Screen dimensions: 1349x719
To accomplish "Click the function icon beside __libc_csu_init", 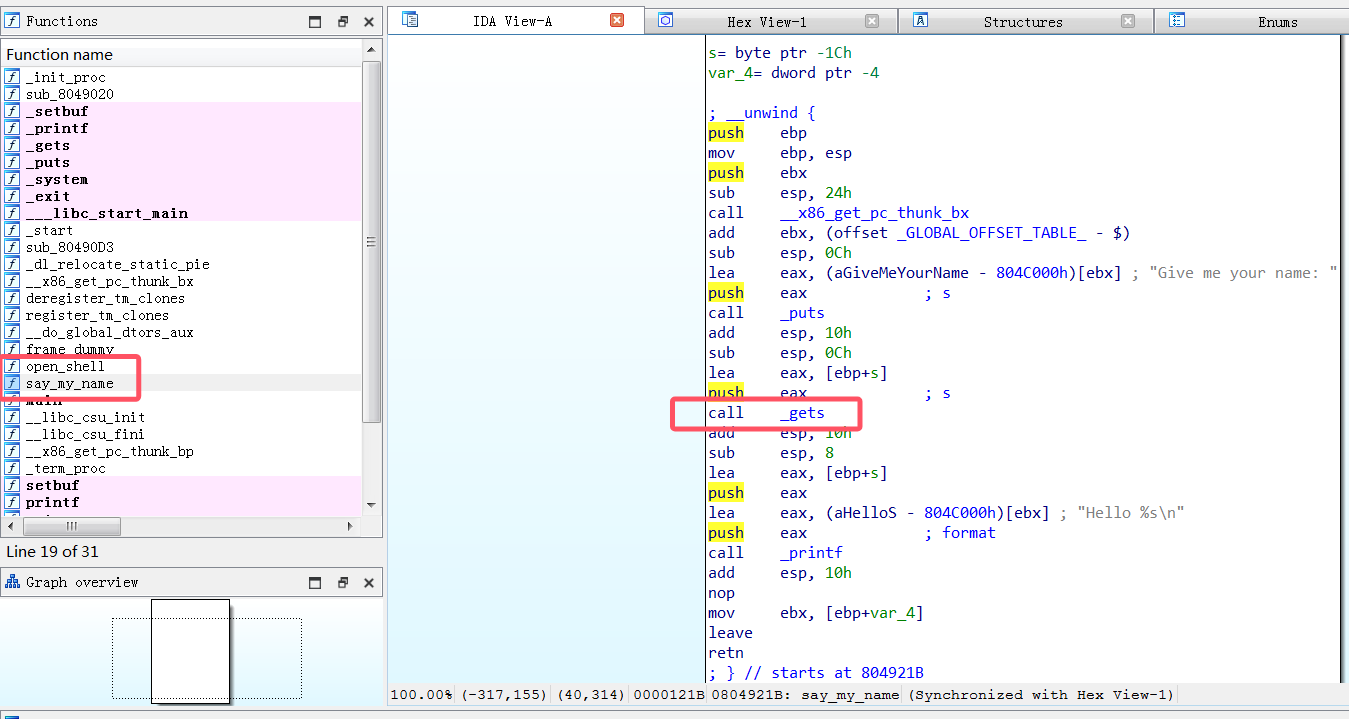I will coord(12,417).
